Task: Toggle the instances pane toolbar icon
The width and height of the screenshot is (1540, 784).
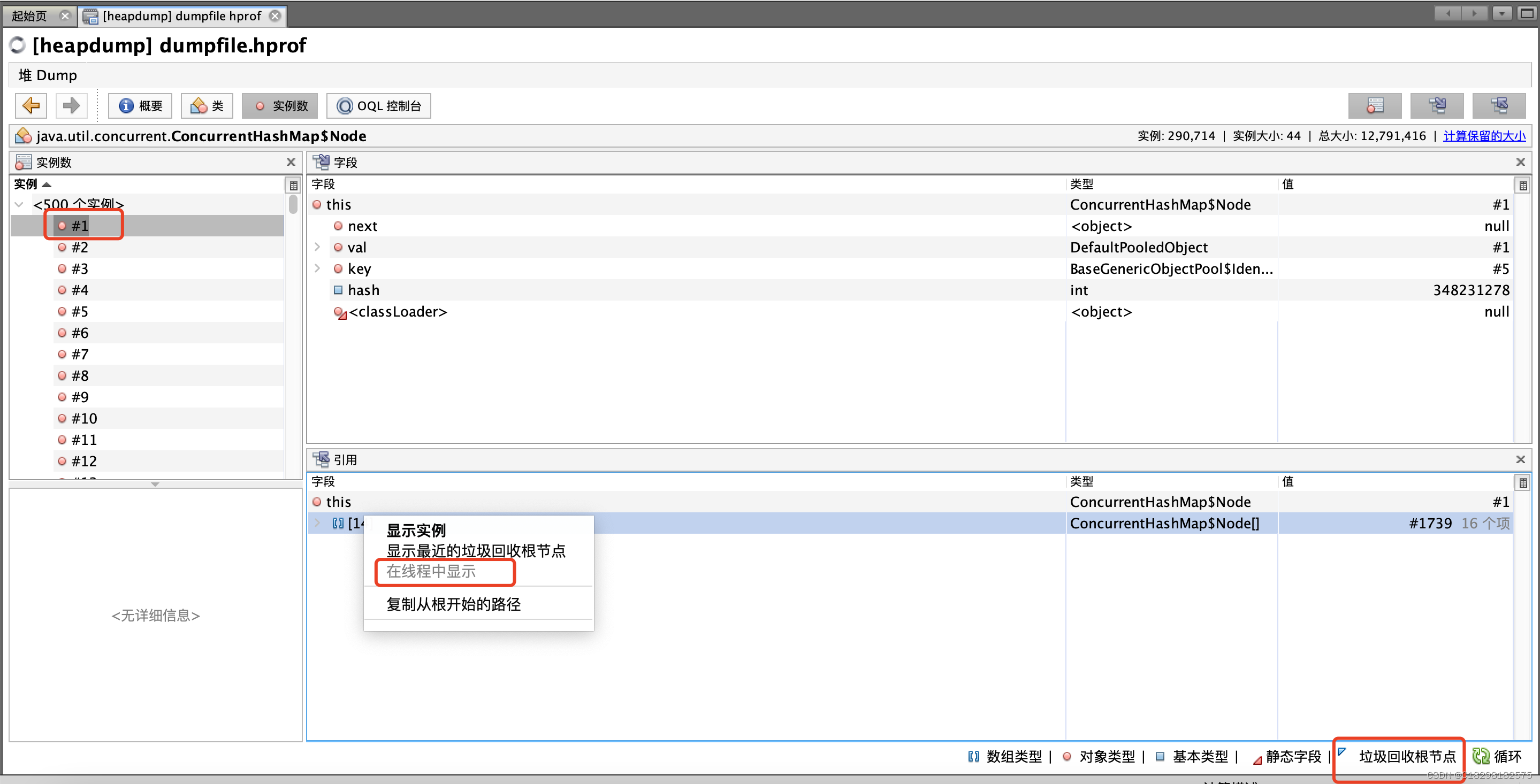Action: (1375, 106)
